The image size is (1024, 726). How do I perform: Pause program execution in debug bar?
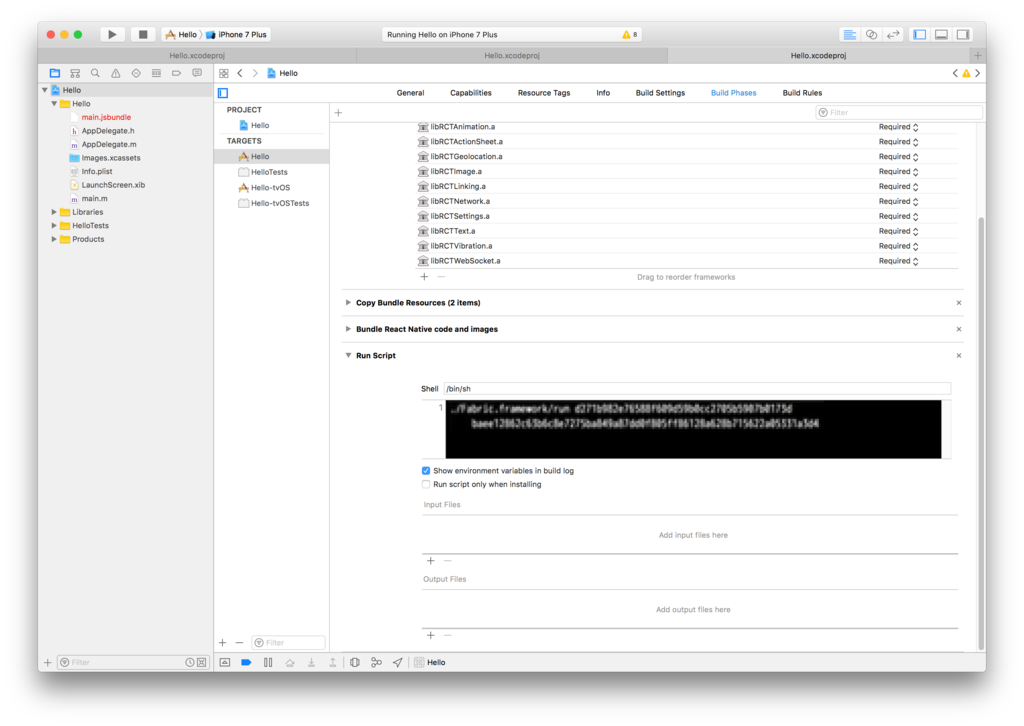tap(268, 662)
